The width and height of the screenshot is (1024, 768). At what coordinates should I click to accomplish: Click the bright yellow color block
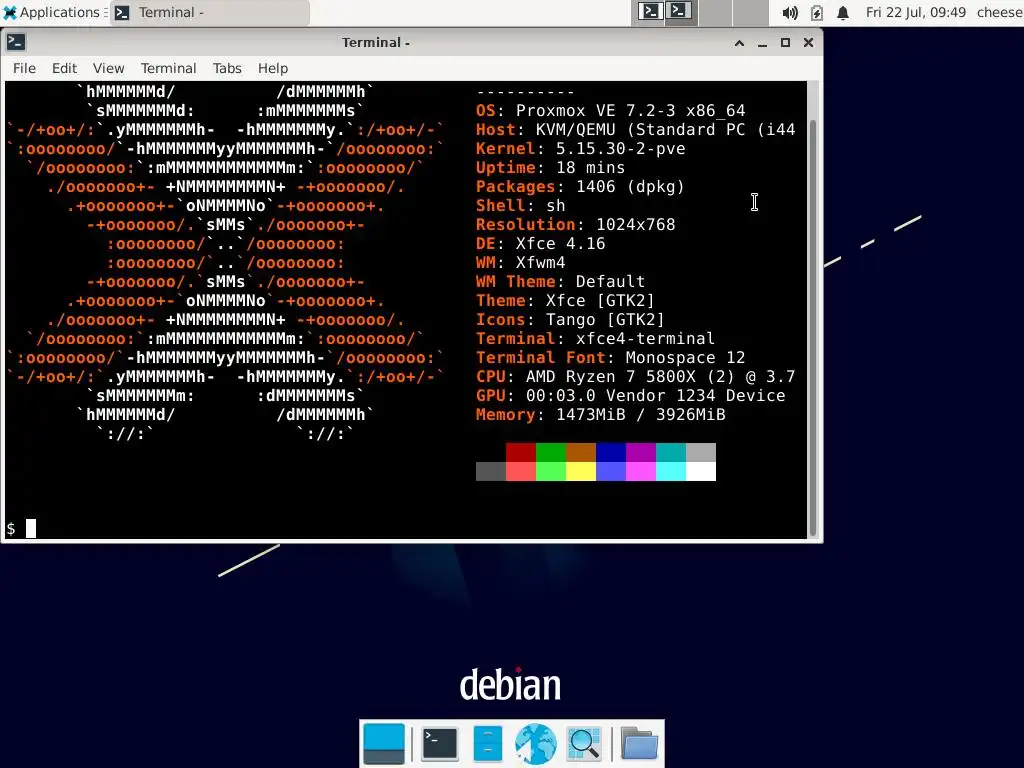coord(581,472)
